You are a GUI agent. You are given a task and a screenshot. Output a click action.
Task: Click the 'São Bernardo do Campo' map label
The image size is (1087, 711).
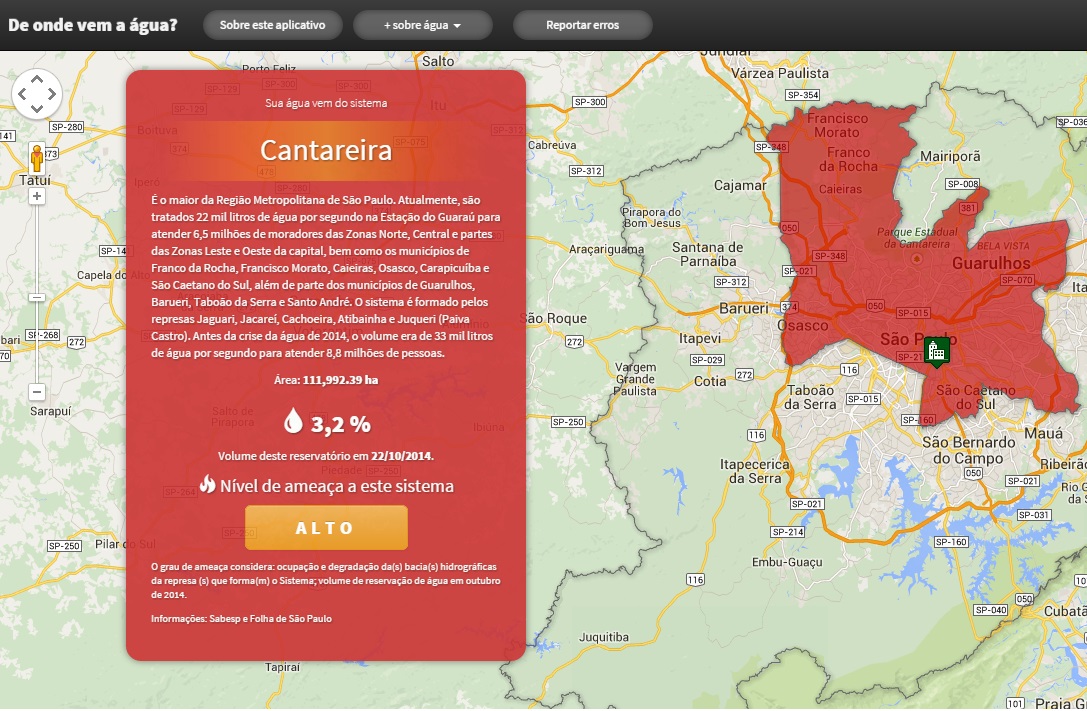point(968,450)
